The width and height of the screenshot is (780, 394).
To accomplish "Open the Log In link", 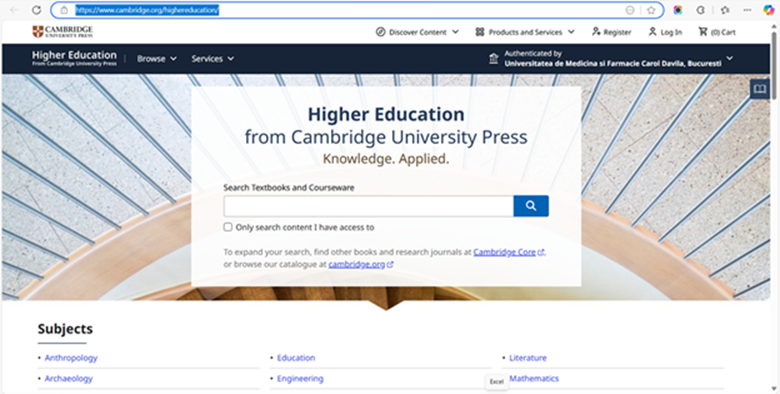I will pyautogui.click(x=665, y=32).
